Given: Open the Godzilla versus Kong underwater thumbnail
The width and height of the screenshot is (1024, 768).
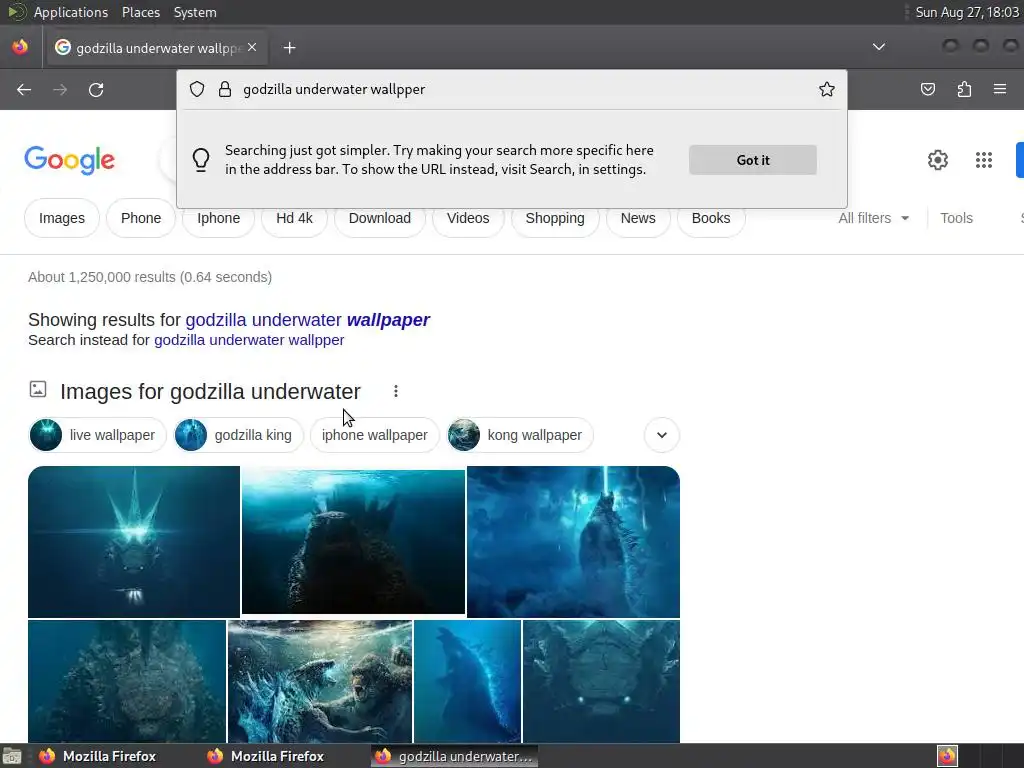Looking at the screenshot, I should tap(320, 681).
